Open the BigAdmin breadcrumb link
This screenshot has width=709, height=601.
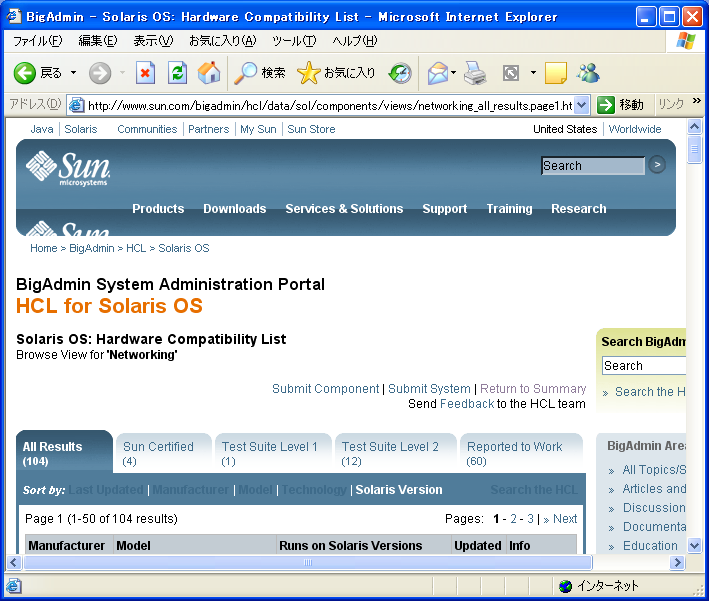point(92,248)
